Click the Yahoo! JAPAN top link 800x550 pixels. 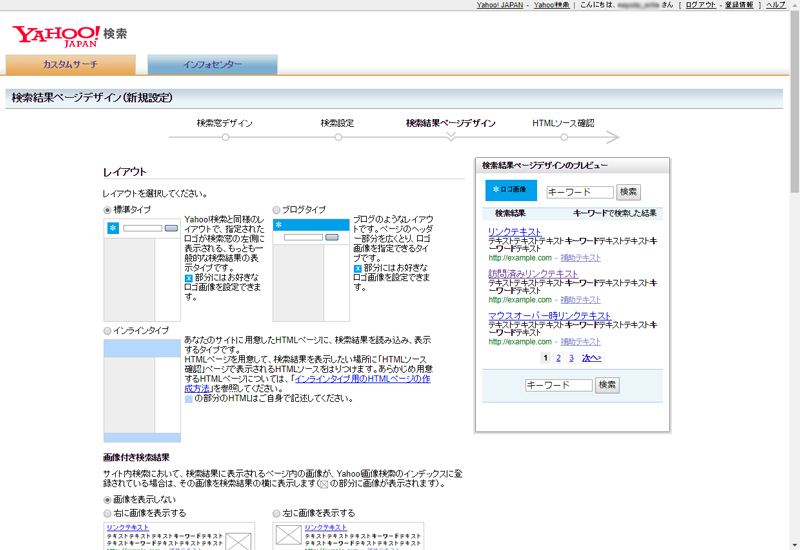[499, 5]
